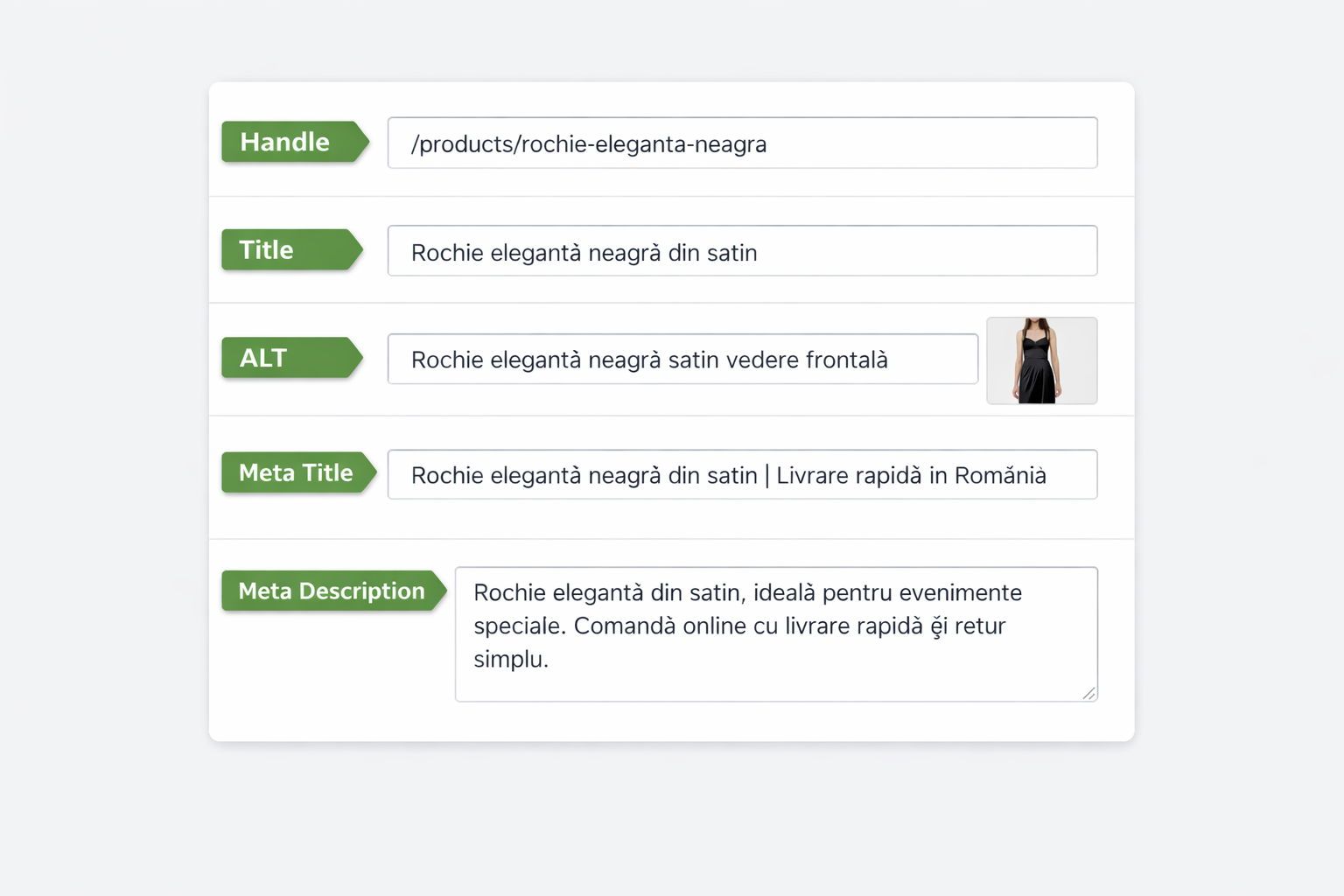
Task: Click the green Meta Description label tag
Action: coord(334,591)
